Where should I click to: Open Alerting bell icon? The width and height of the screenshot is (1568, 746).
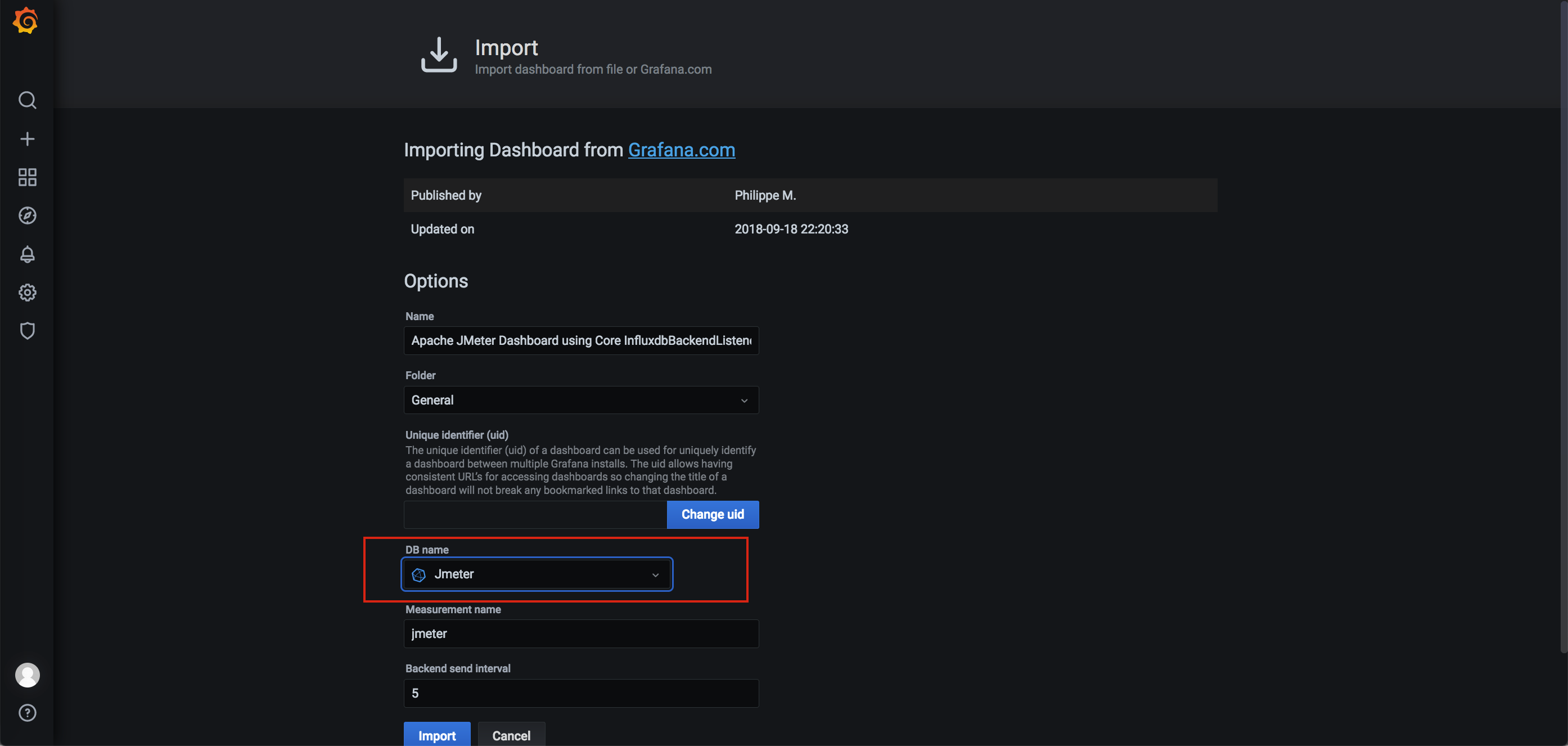click(27, 254)
